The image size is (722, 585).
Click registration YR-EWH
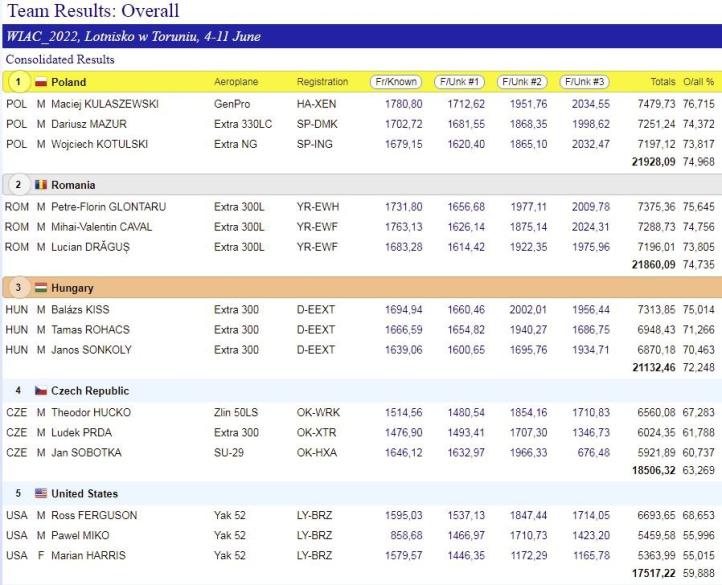click(318, 207)
